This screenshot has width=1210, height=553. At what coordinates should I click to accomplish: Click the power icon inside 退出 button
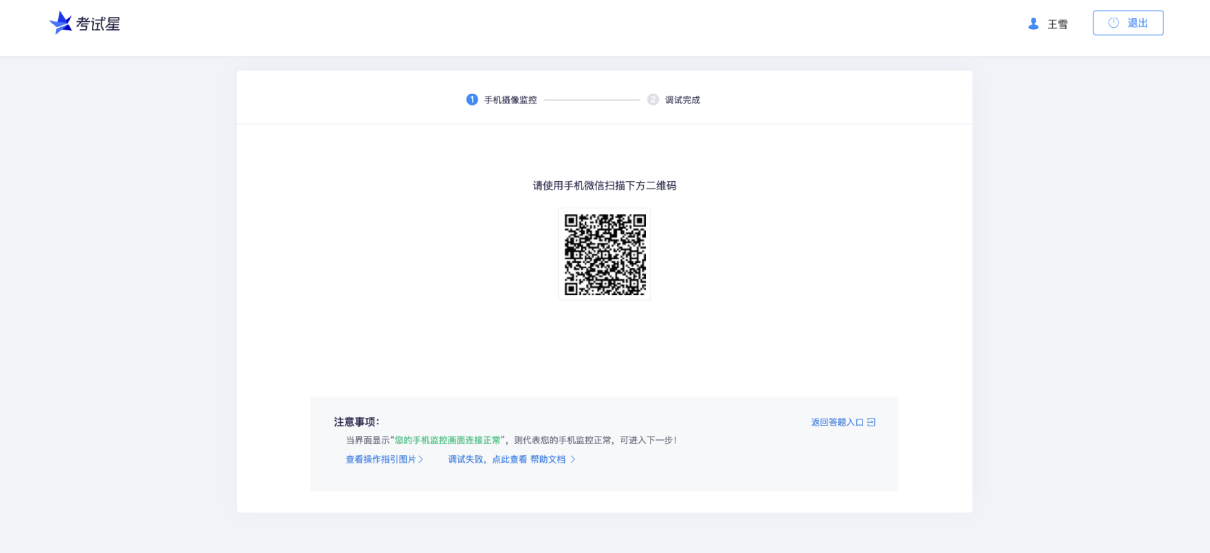point(1114,23)
